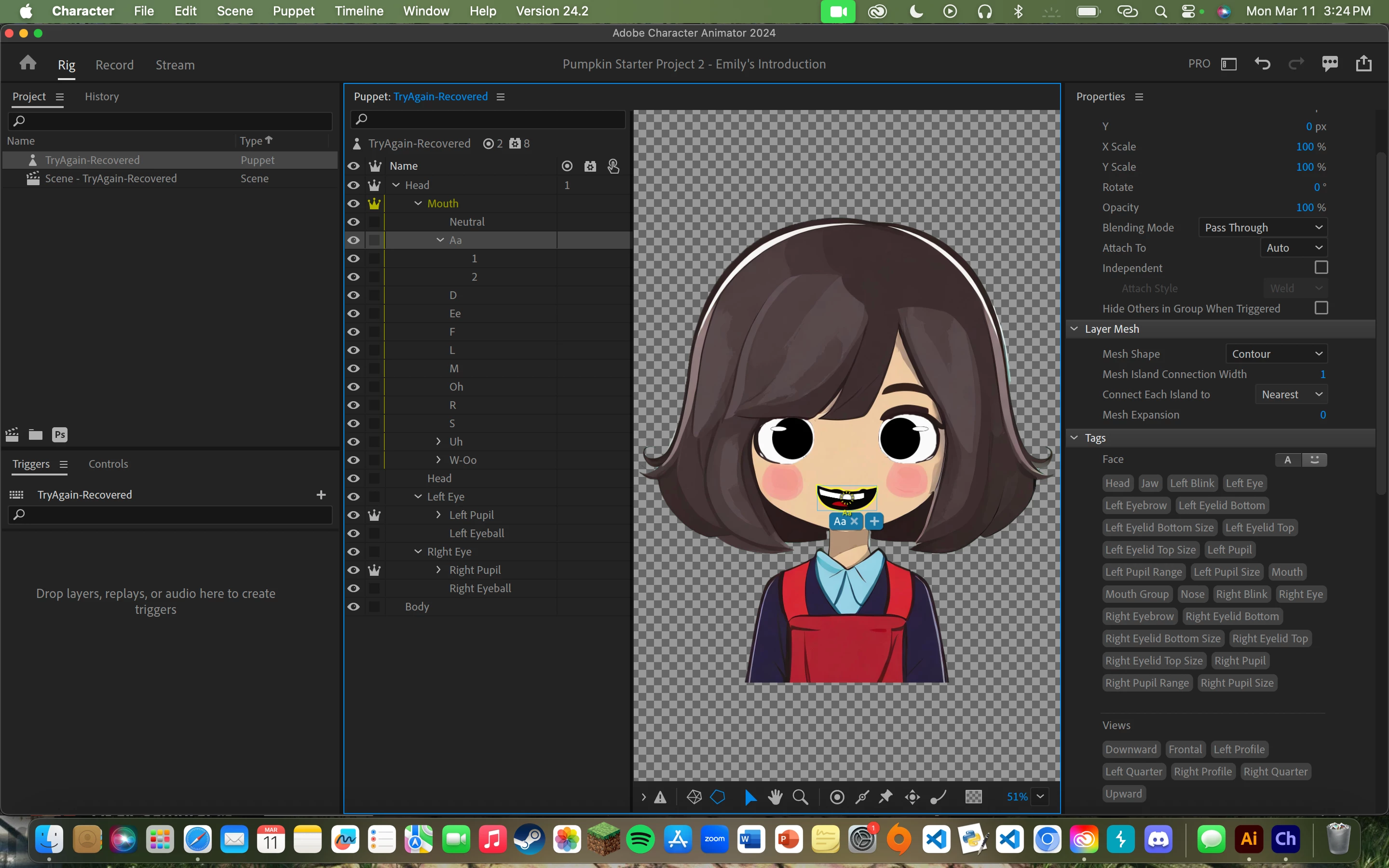Check Hide Others in Group When Triggered

point(1321,308)
